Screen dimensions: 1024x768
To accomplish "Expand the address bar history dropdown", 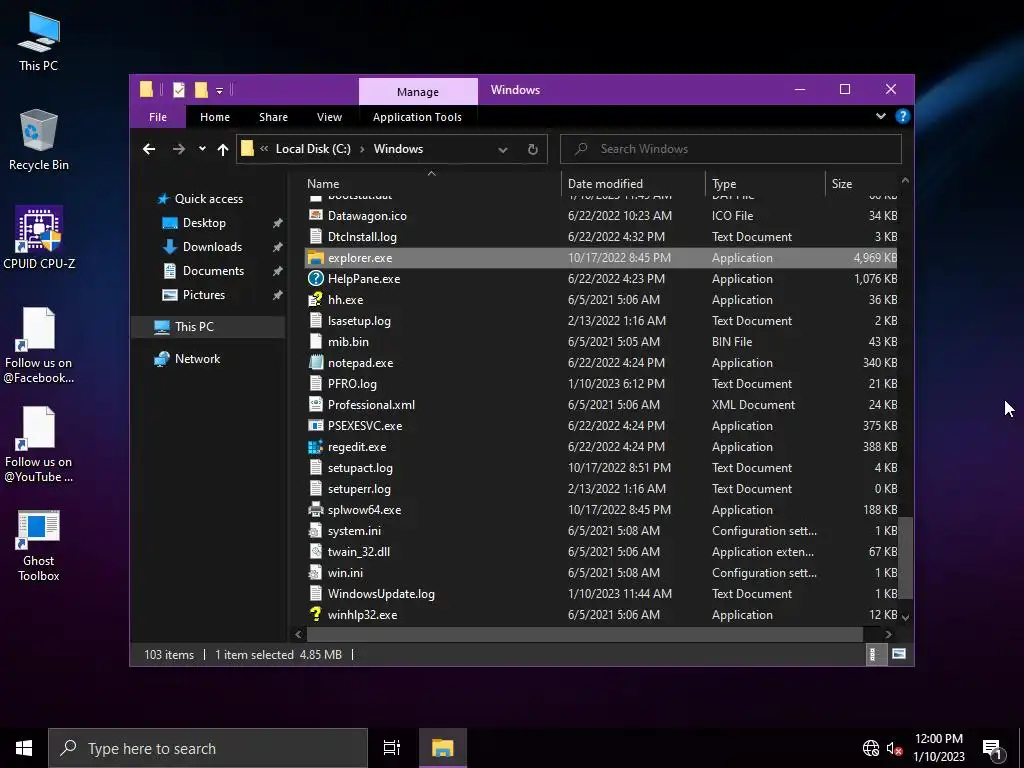I will click(x=503, y=150).
